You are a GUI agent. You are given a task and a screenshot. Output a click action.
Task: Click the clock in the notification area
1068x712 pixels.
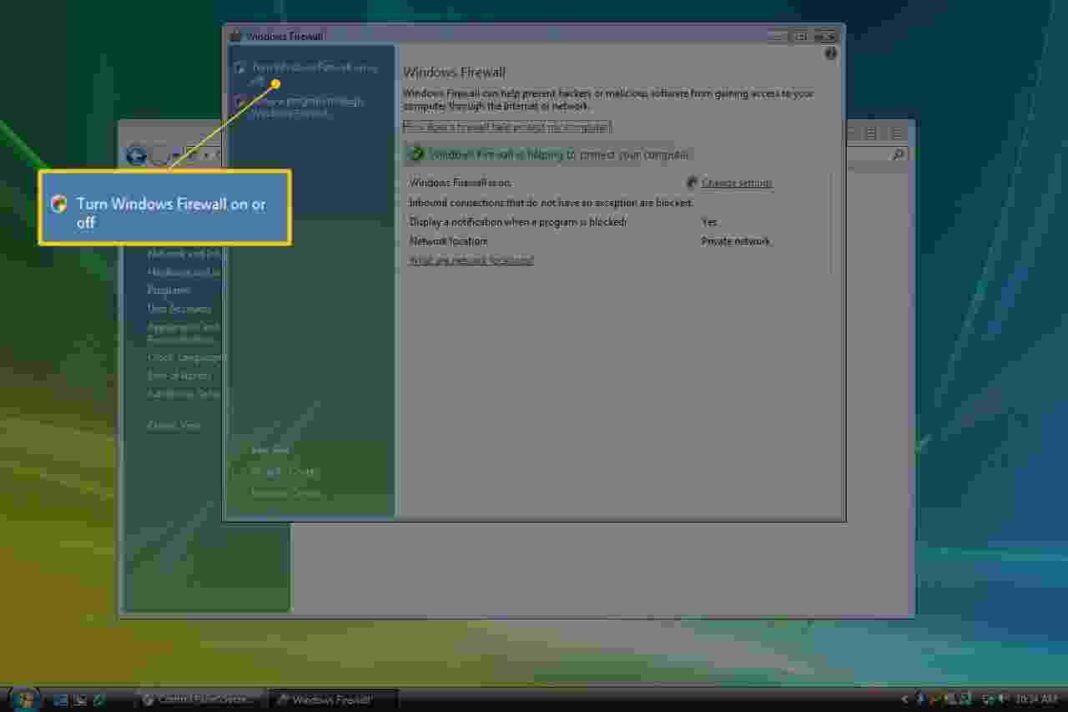1036,700
